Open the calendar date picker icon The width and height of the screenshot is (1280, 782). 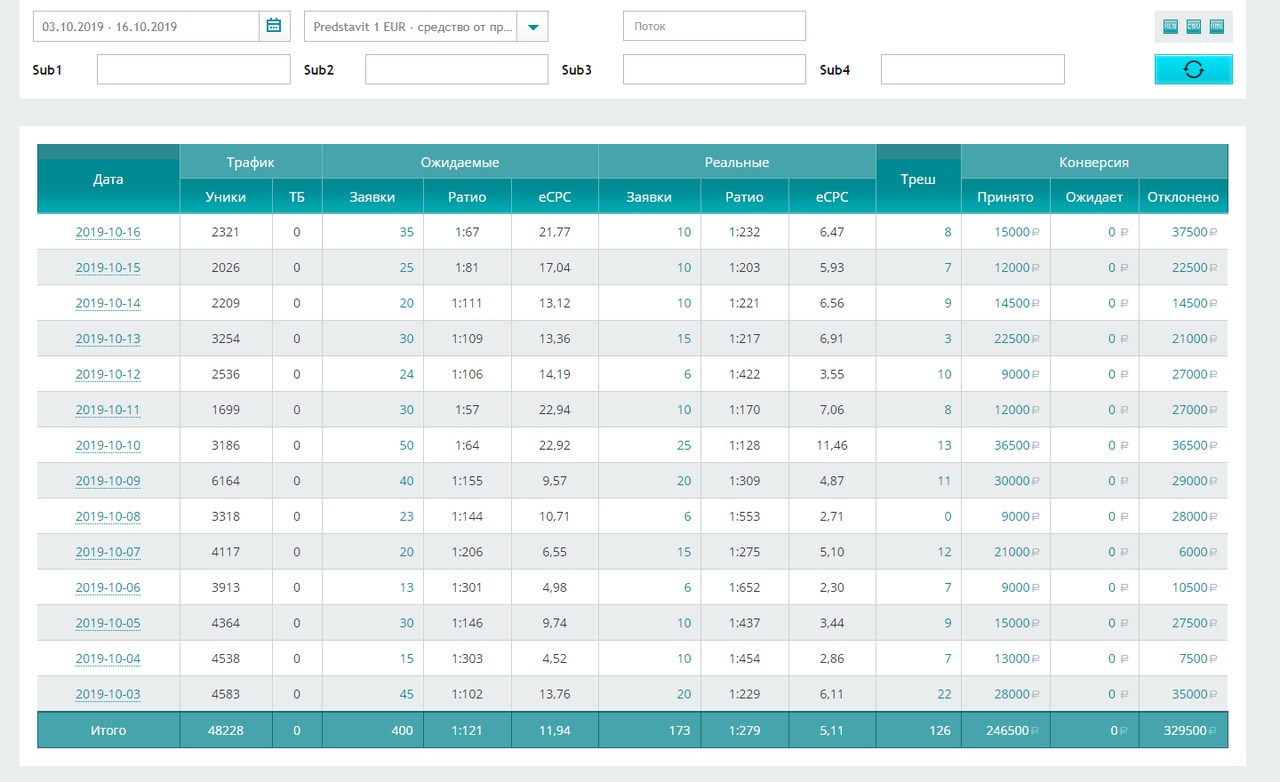[274, 27]
